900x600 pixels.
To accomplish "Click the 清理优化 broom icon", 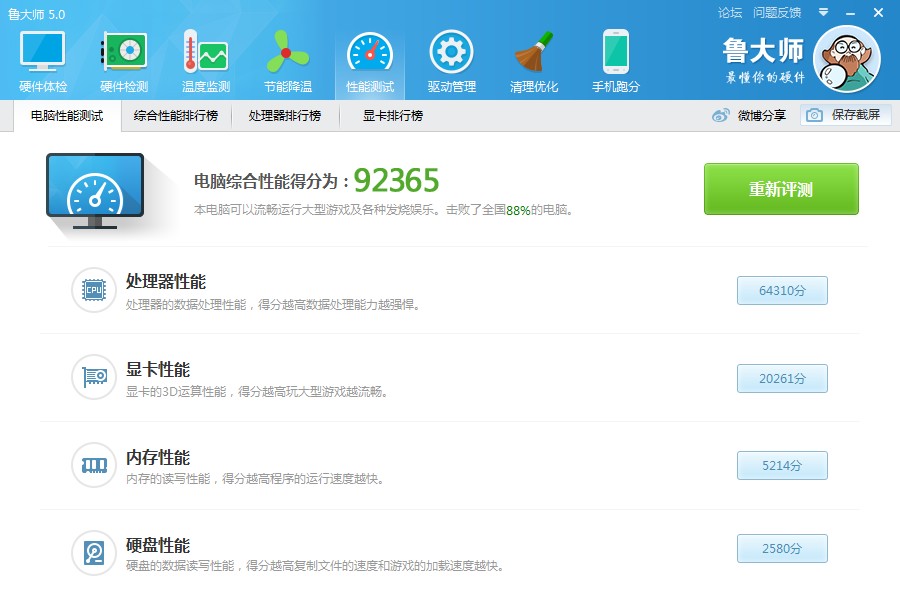I will (x=533, y=52).
